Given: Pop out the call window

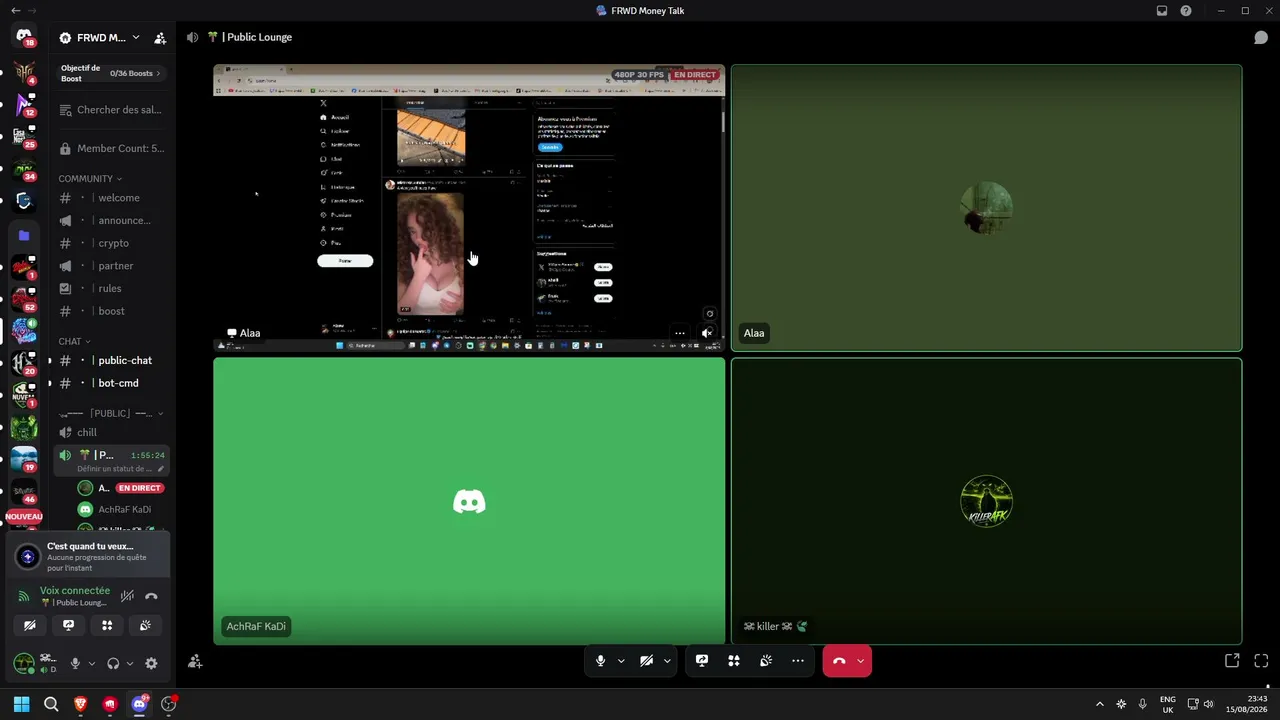Looking at the screenshot, I should (x=1232, y=661).
